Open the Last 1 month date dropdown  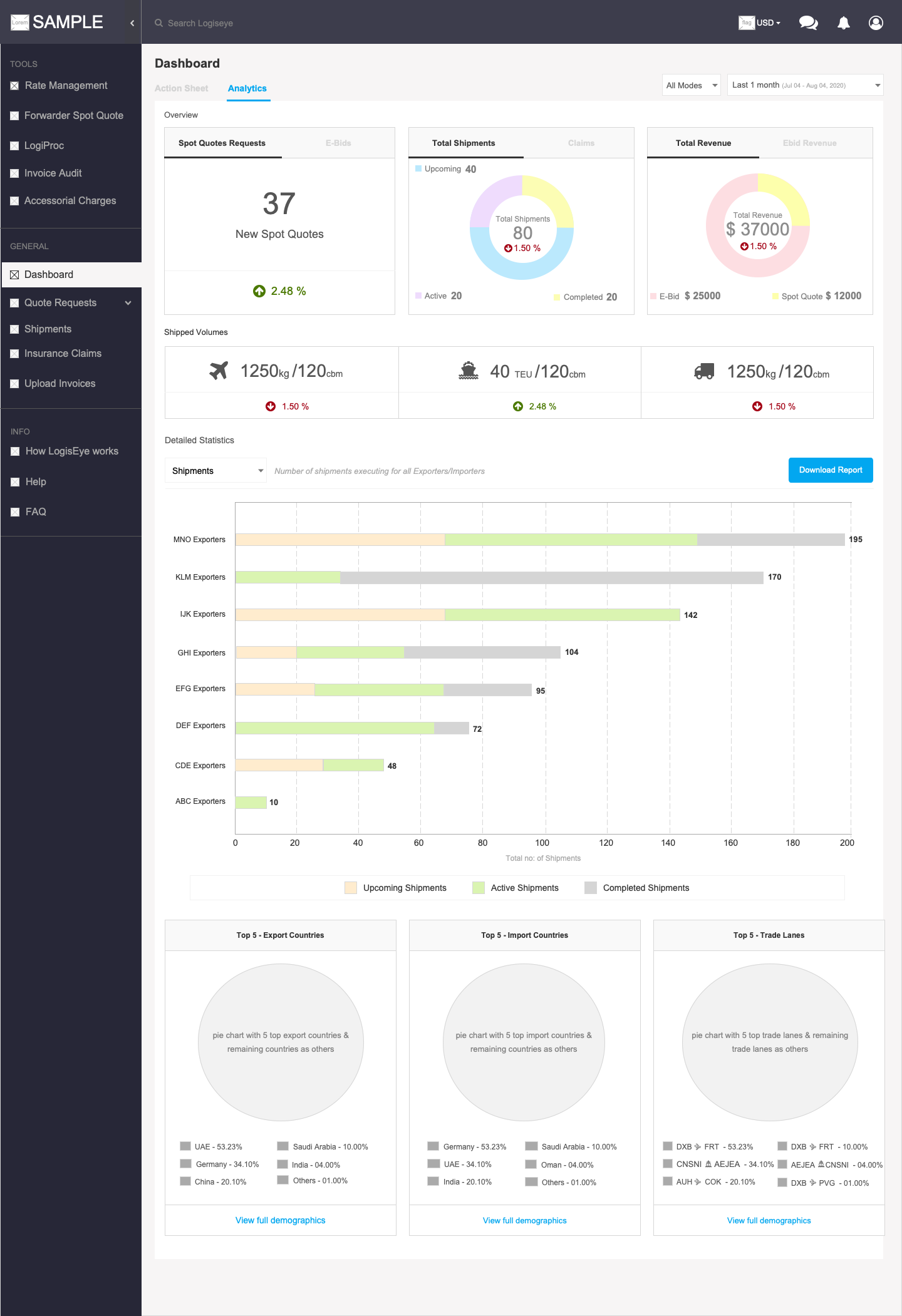[806, 85]
